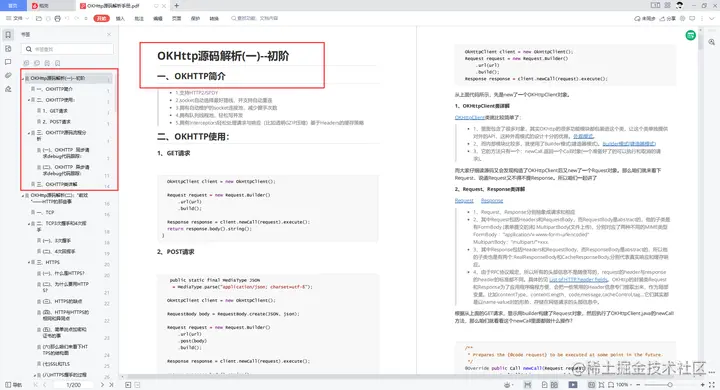Collapse bookmark 二、TCP3次握手和4次挥手 node
The height and width of the screenshot is (390, 720).
click(x=28, y=224)
